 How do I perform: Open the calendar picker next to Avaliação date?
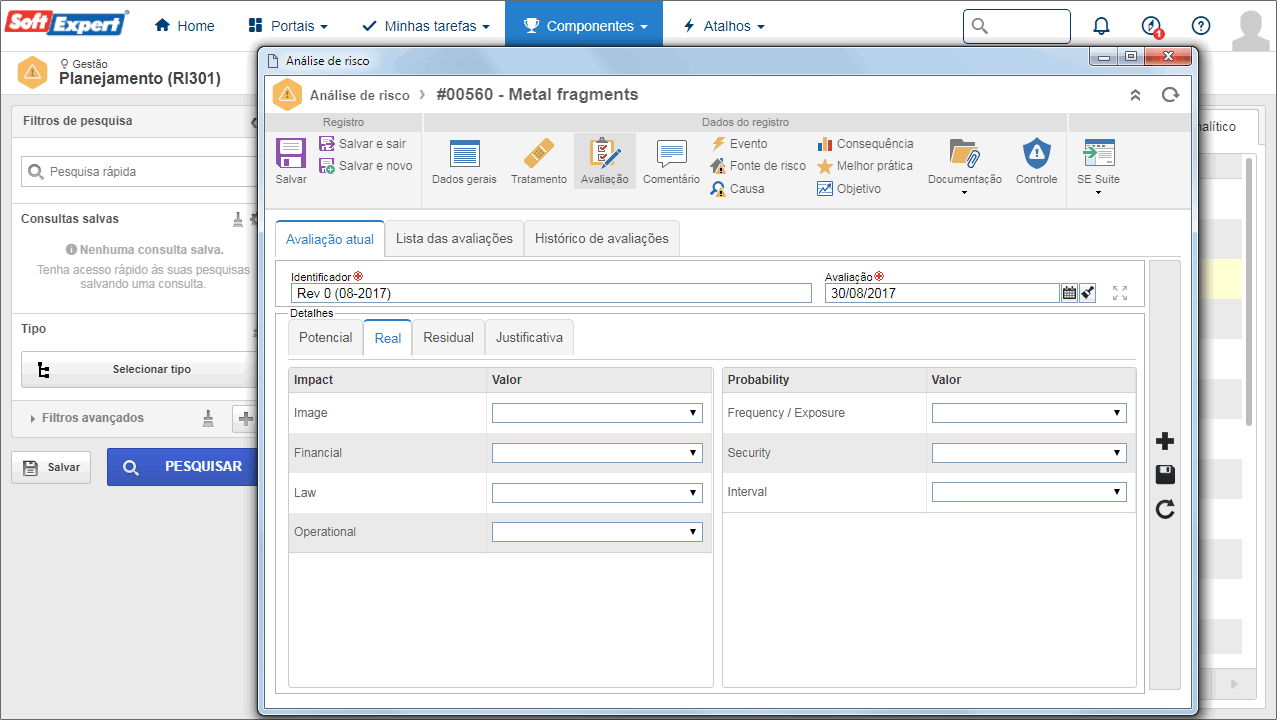[1069, 293]
